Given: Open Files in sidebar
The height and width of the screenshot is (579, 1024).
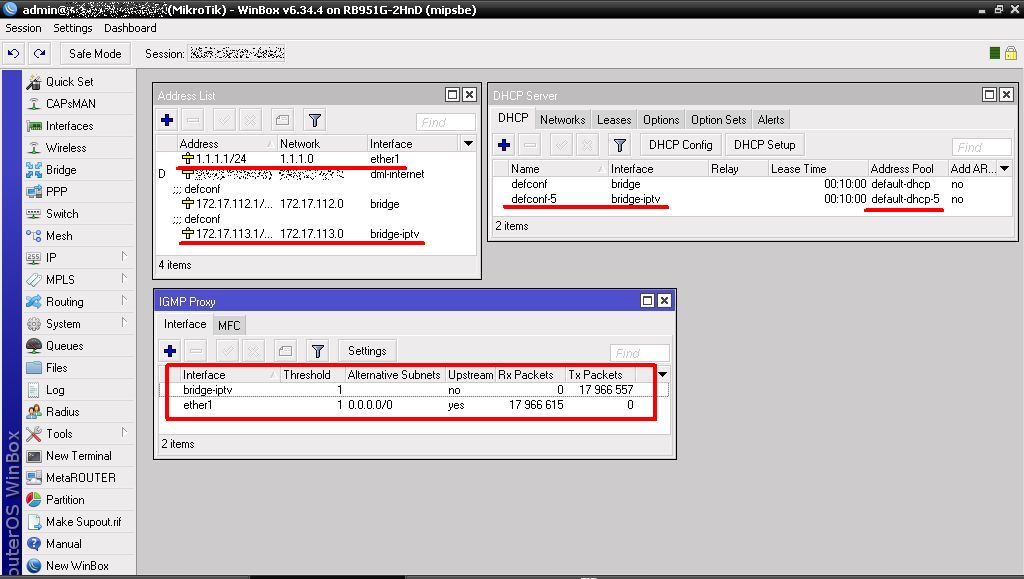Looking at the screenshot, I should tap(78, 368).
